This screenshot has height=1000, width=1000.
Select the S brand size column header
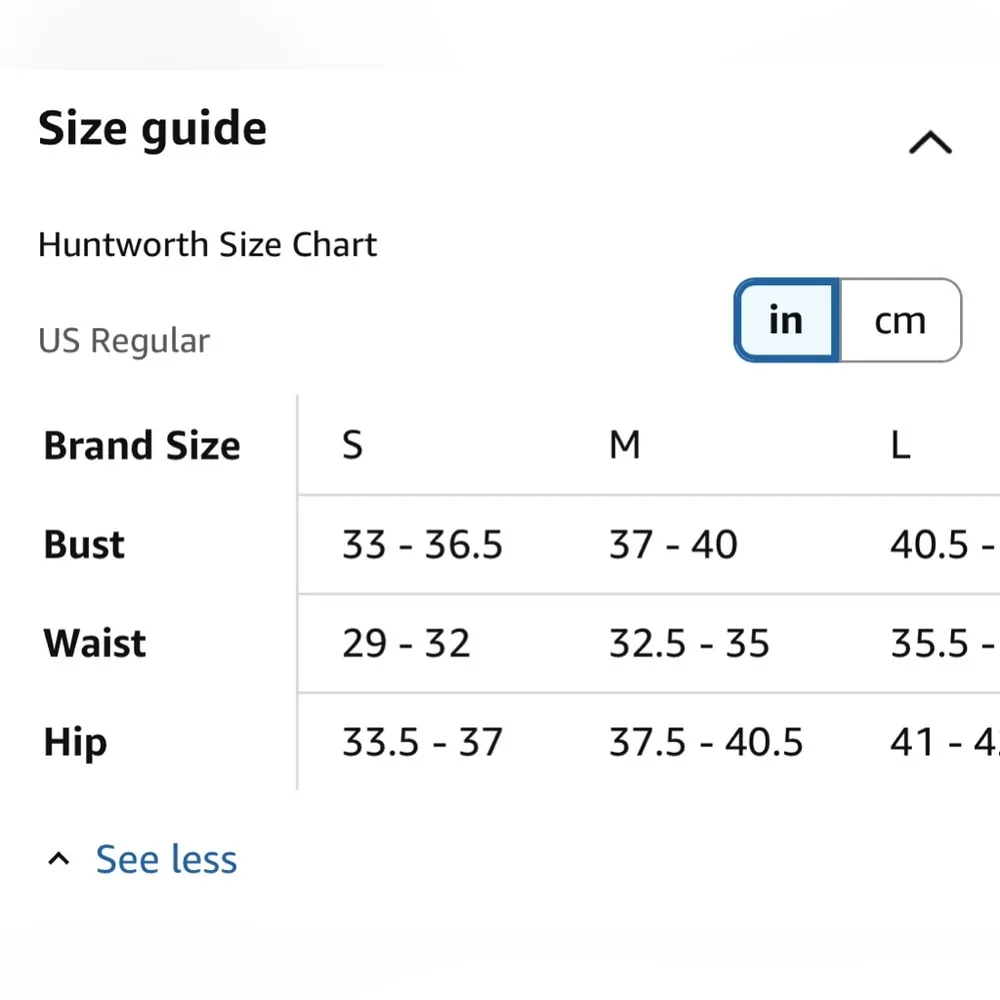point(352,445)
